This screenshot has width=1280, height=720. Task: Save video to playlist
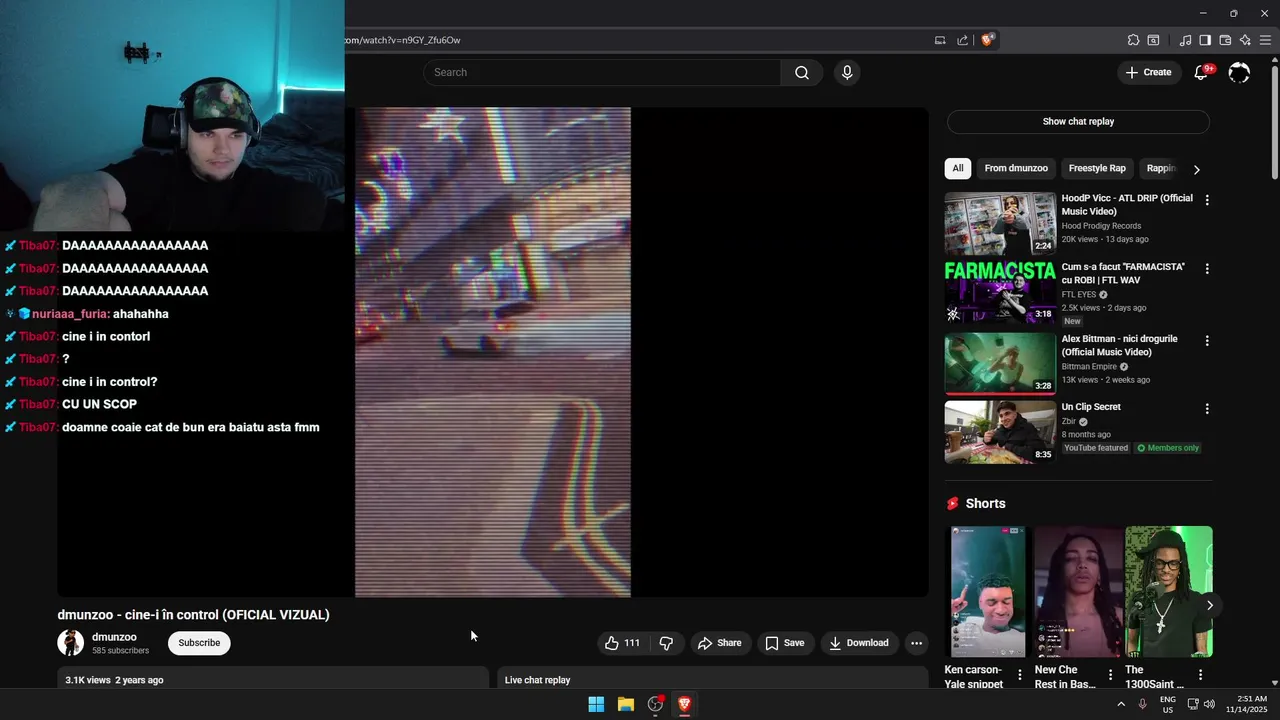click(x=785, y=643)
